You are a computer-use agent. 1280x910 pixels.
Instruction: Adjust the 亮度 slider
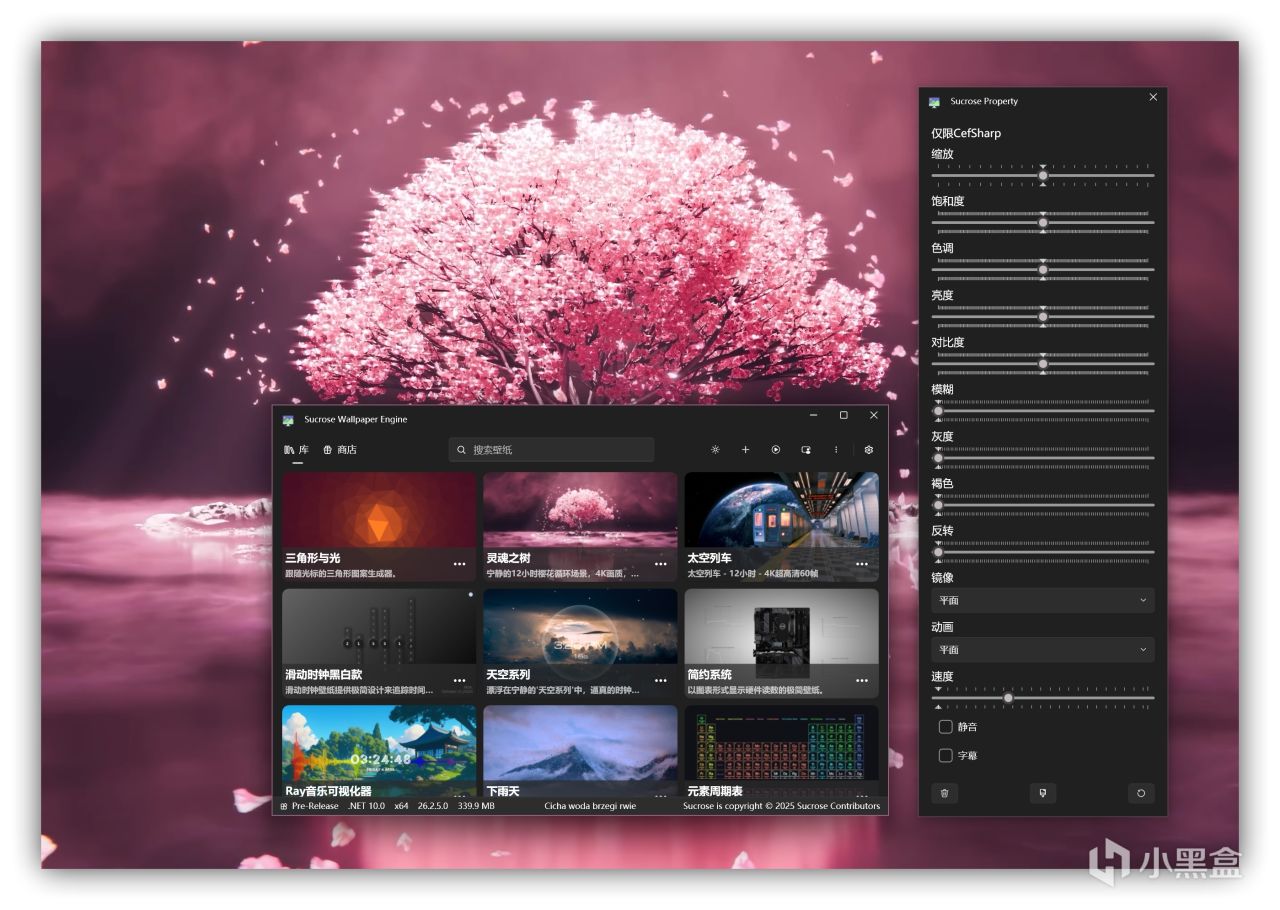pyautogui.click(x=1043, y=316)
